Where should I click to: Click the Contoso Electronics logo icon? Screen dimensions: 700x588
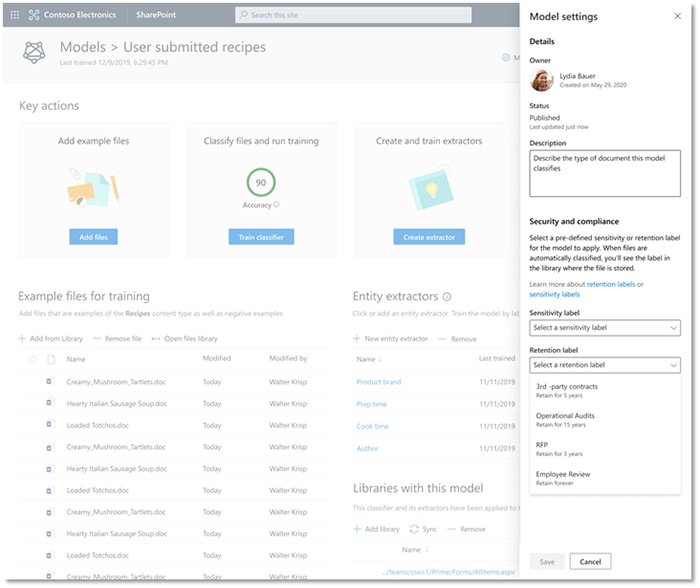34,15
